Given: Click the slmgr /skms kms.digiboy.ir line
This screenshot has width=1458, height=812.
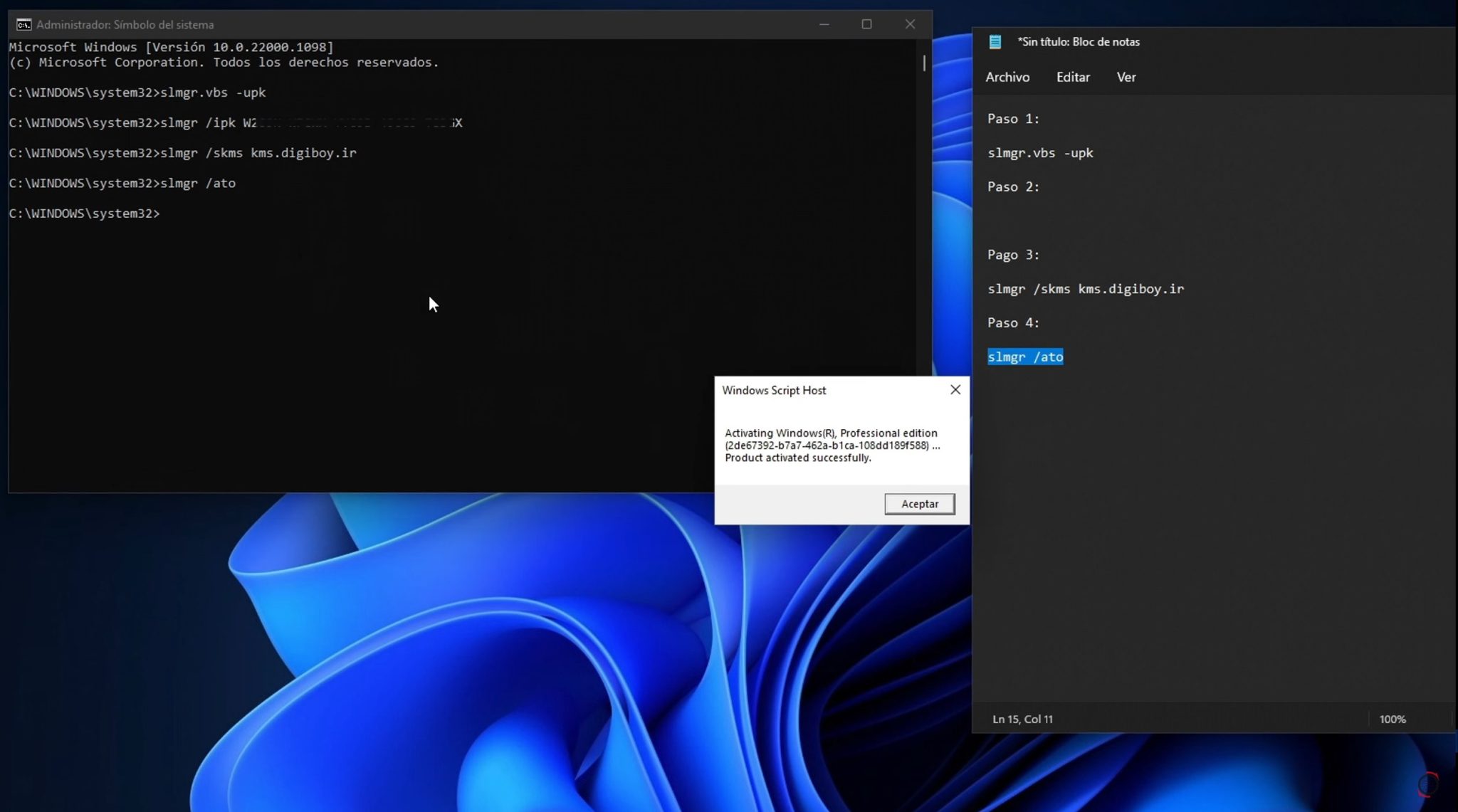Looking at the screenshot, I should (1085, 288).
